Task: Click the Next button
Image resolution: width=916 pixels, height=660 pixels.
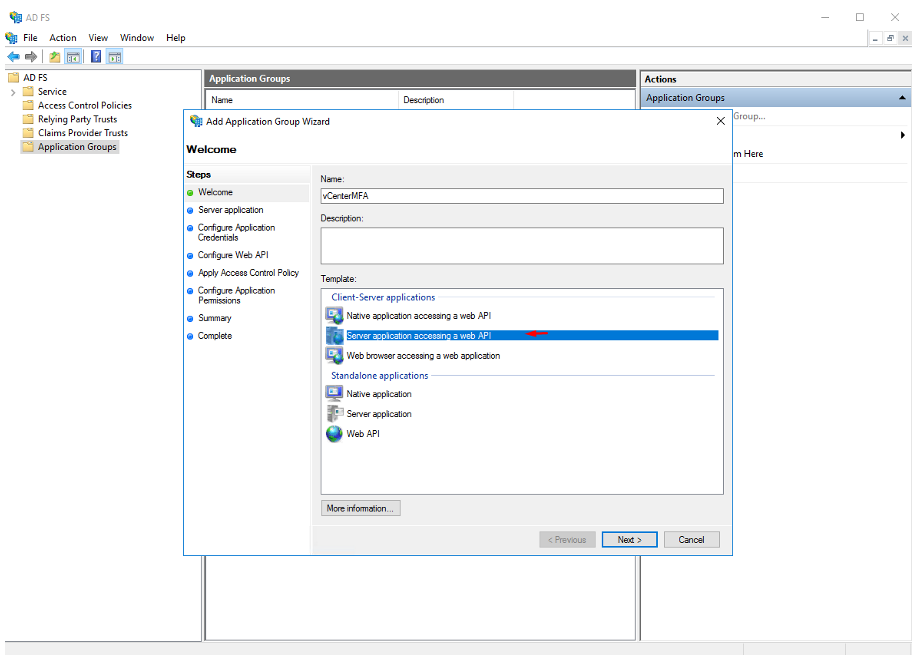Action: pyautogui.click(x=629, y=540)
